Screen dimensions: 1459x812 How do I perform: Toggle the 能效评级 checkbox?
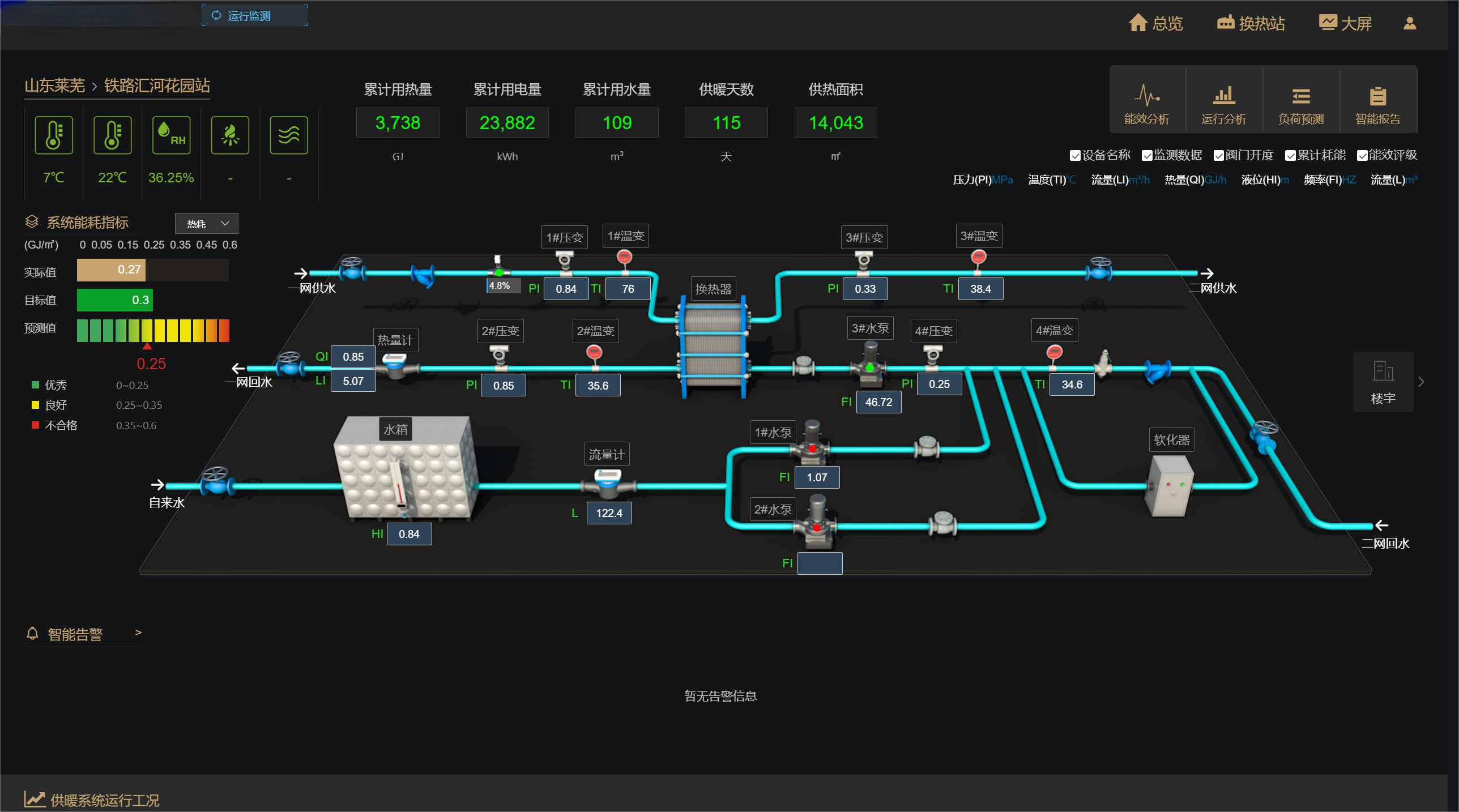(x=1362, y=156)
